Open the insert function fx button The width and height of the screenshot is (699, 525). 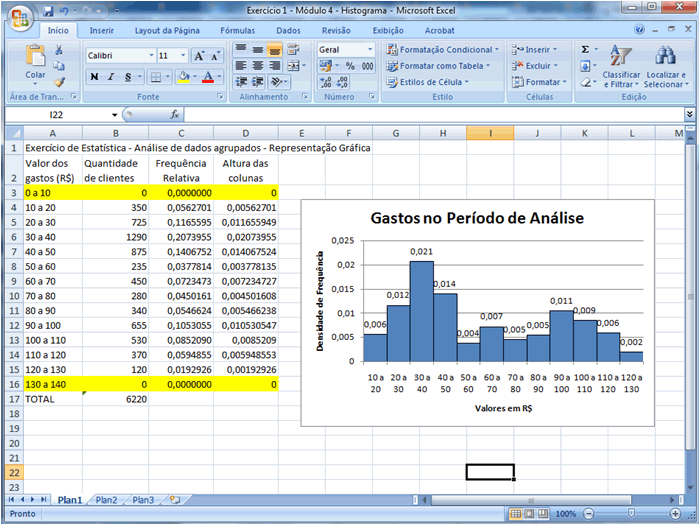click(x=175, y=115)
